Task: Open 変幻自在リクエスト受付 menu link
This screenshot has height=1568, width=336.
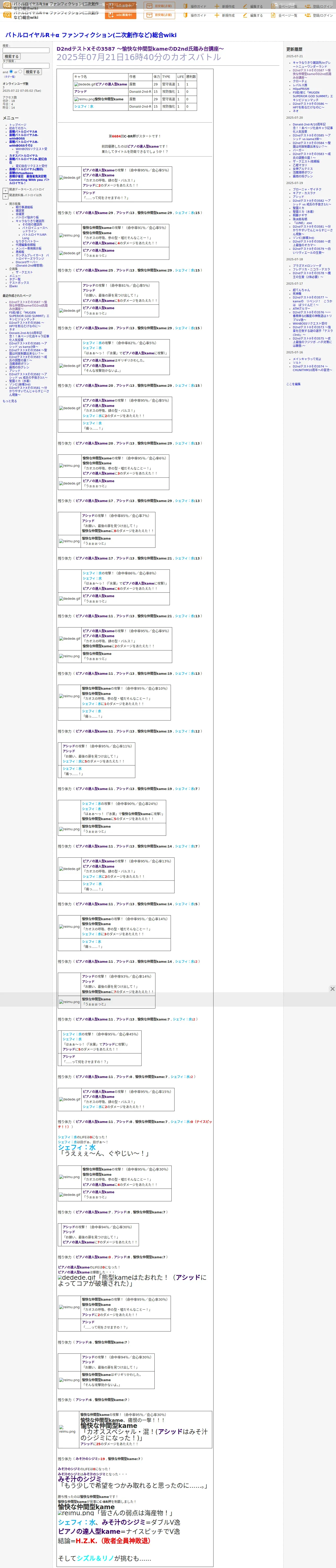Action: pyautogui.click(x=31, y=166)
